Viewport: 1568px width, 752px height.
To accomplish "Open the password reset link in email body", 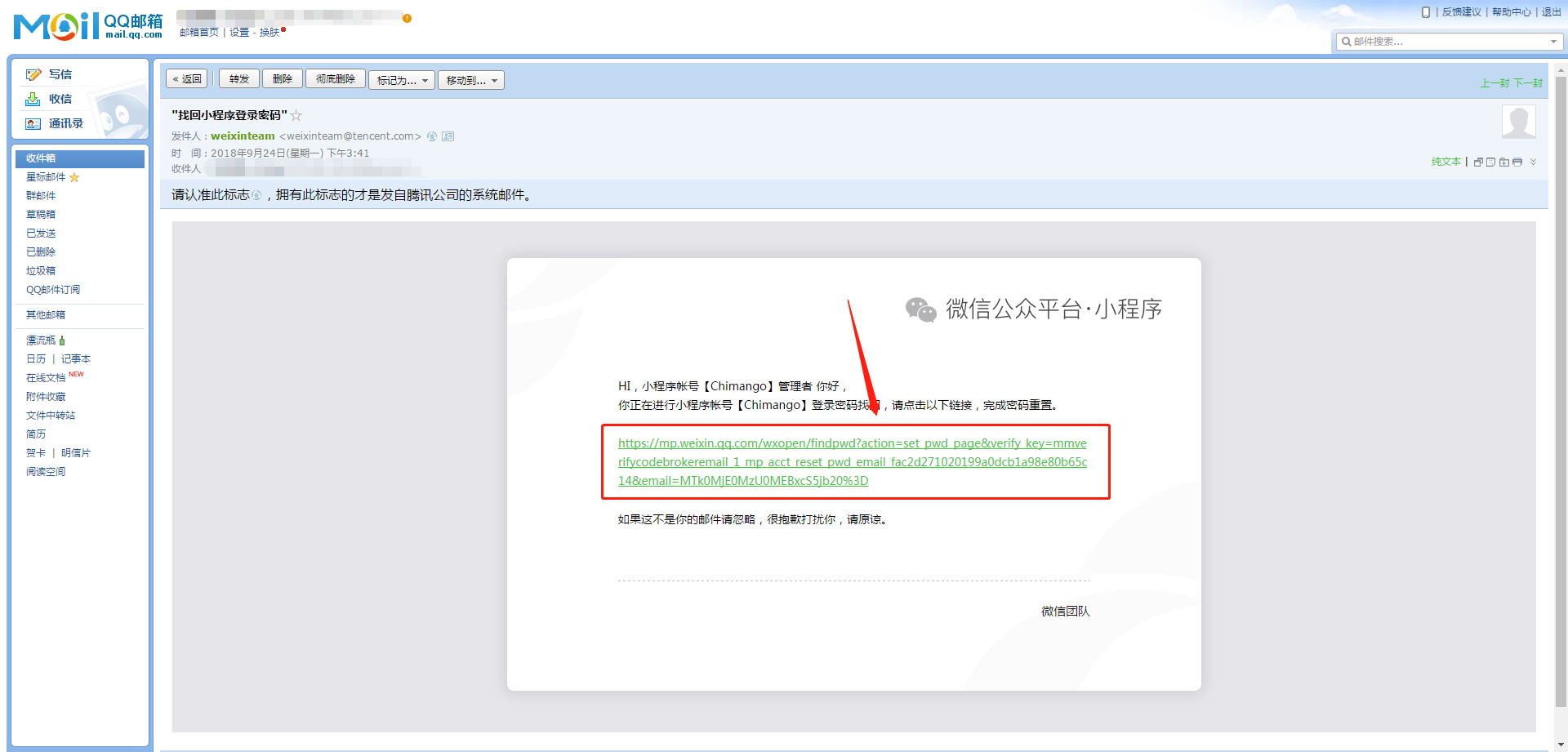I will coord(853,462).
